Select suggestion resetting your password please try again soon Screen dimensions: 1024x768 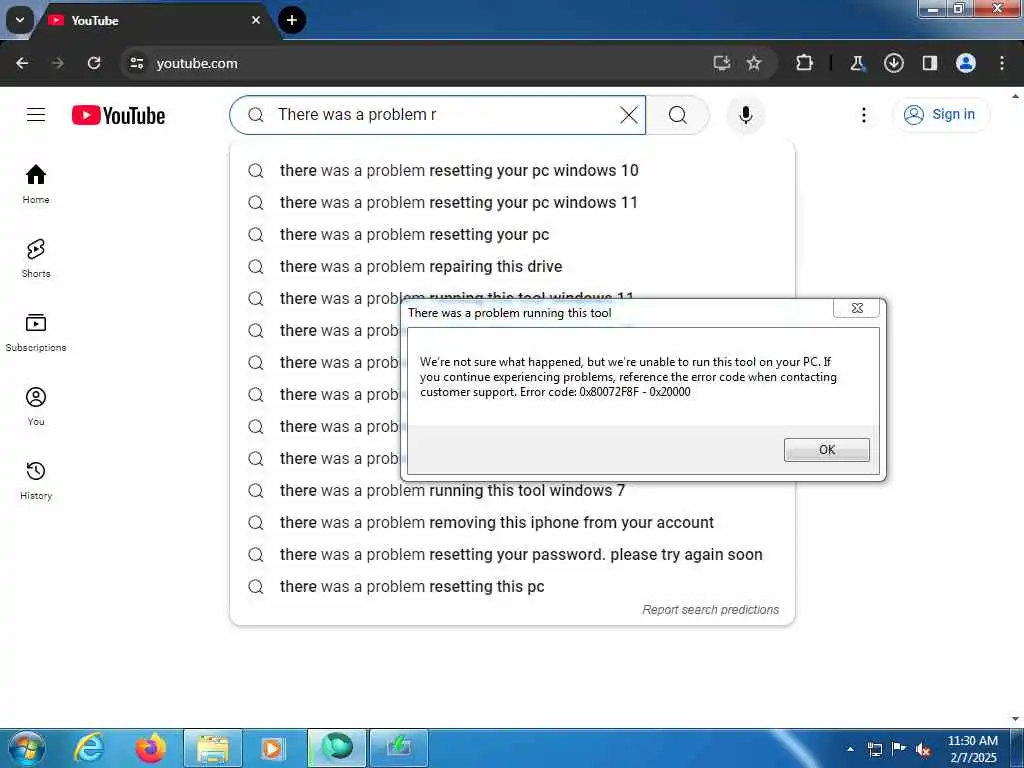pos(512,554)
